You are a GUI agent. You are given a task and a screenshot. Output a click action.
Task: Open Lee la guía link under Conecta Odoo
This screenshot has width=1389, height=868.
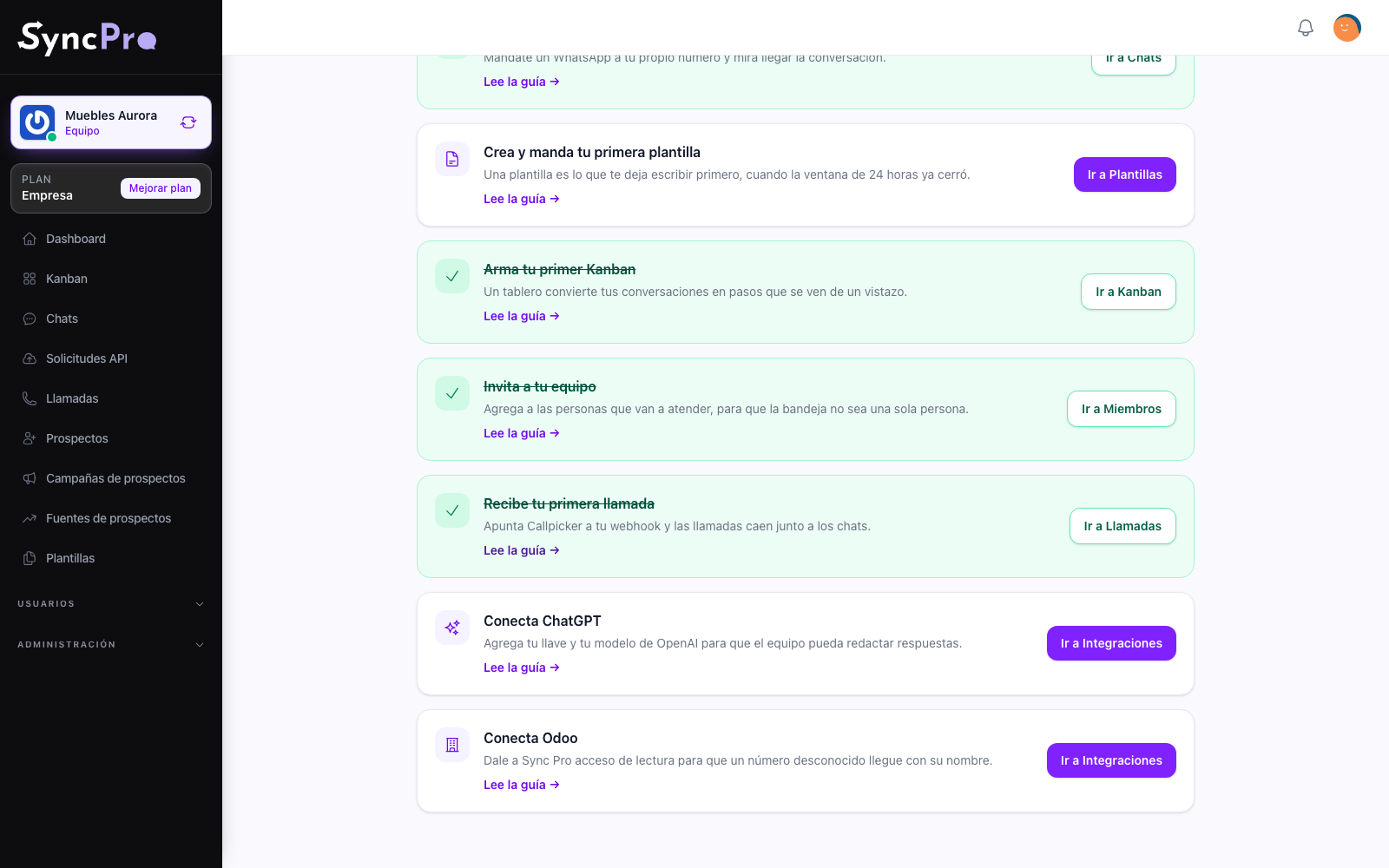(x=521, y=785)
